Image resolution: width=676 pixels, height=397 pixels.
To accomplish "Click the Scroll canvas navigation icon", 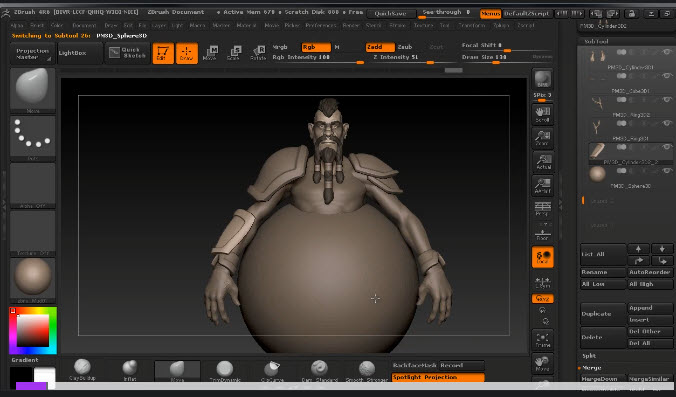I will click(542, 114).
